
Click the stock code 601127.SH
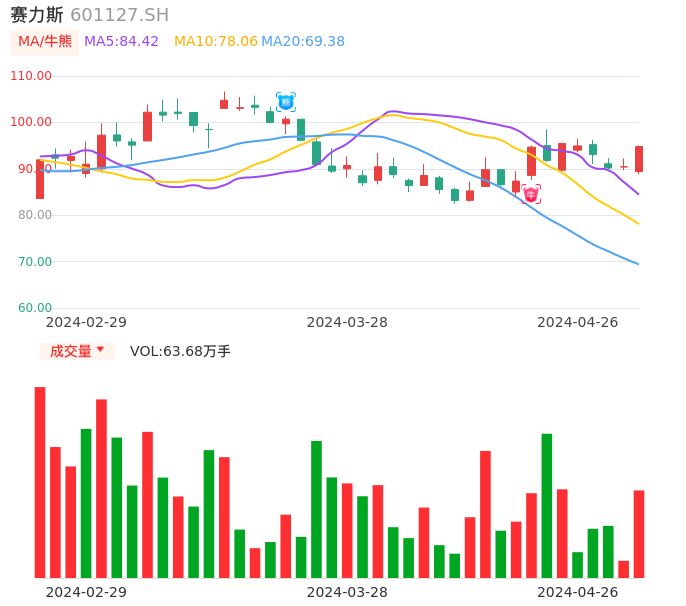click(x=119, y=15)
